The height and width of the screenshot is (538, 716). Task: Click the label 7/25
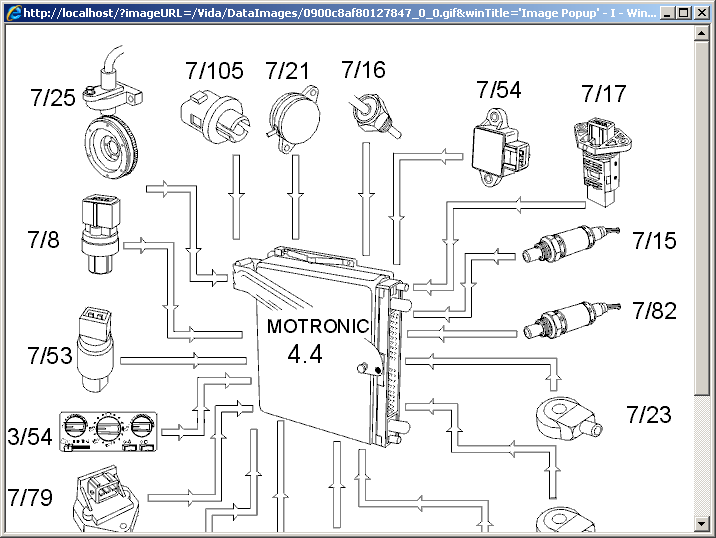(x=53, y=98)
